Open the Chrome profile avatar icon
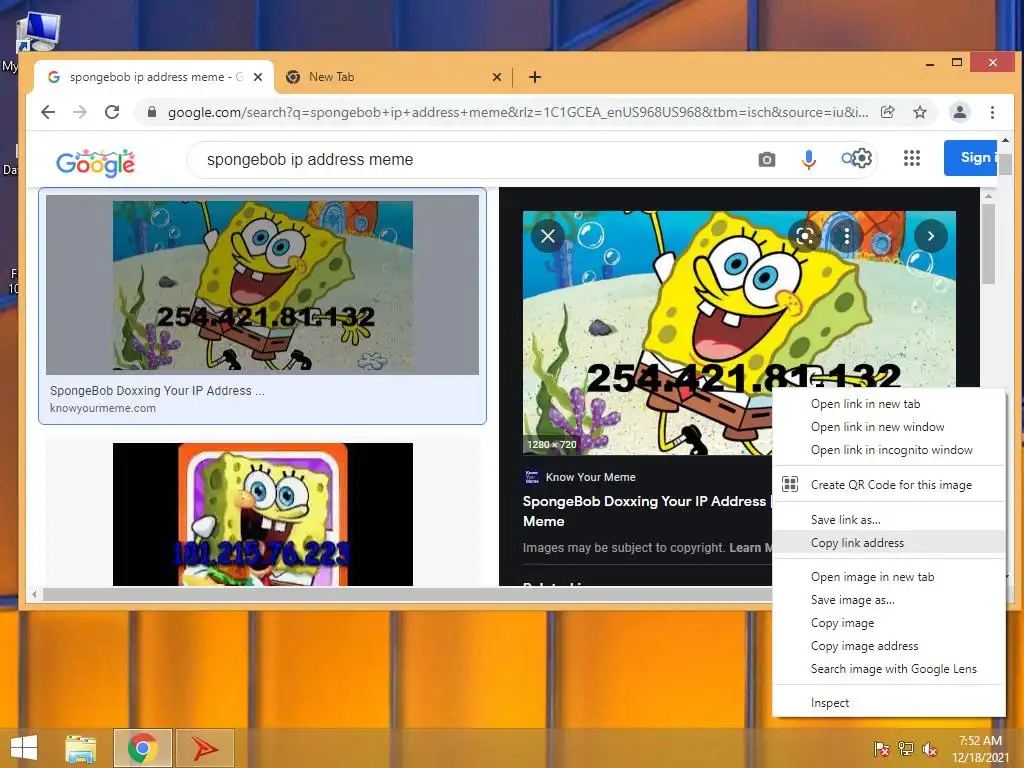 (x=959, y=112)
